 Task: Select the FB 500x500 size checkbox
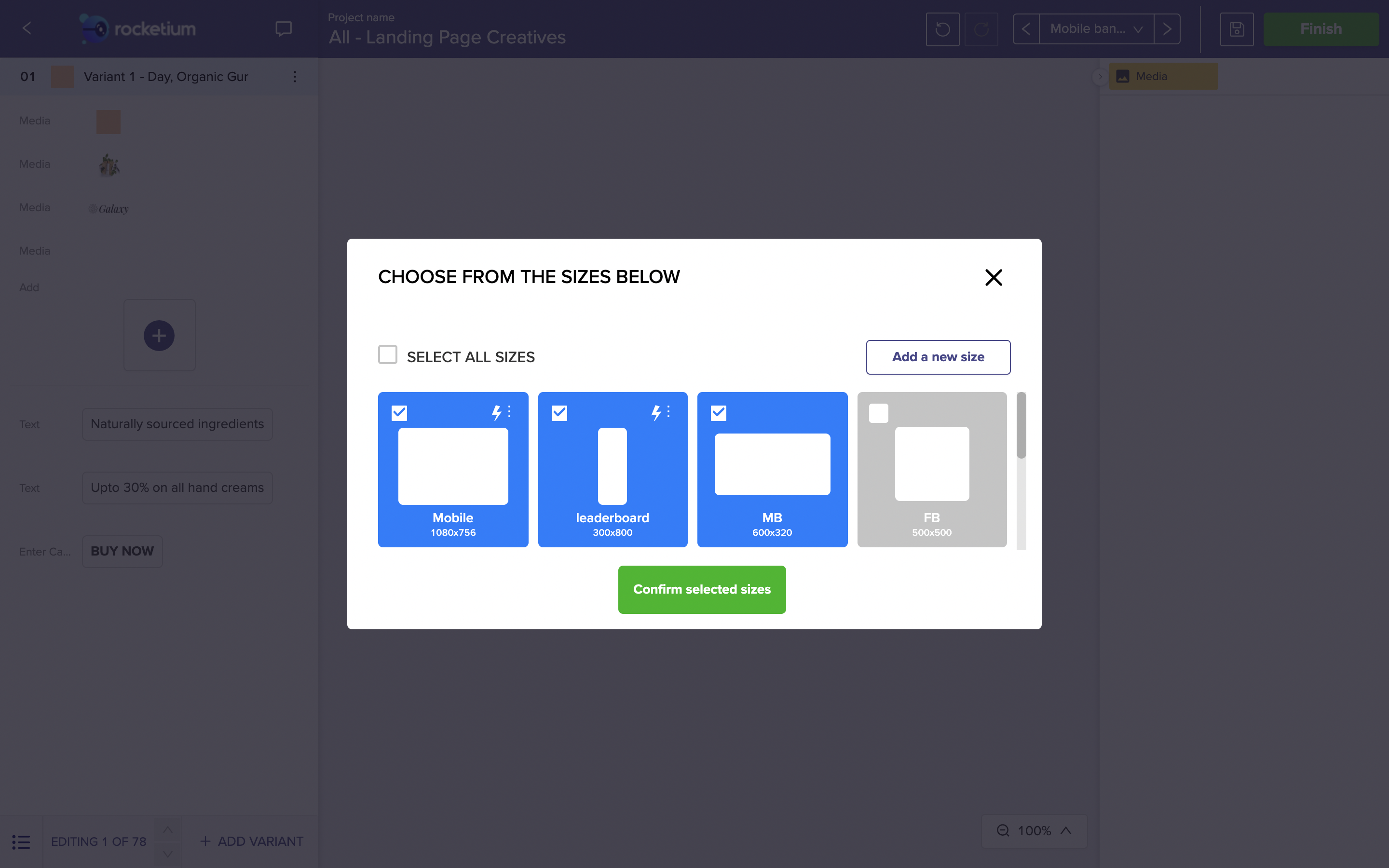tap(878, 413)
